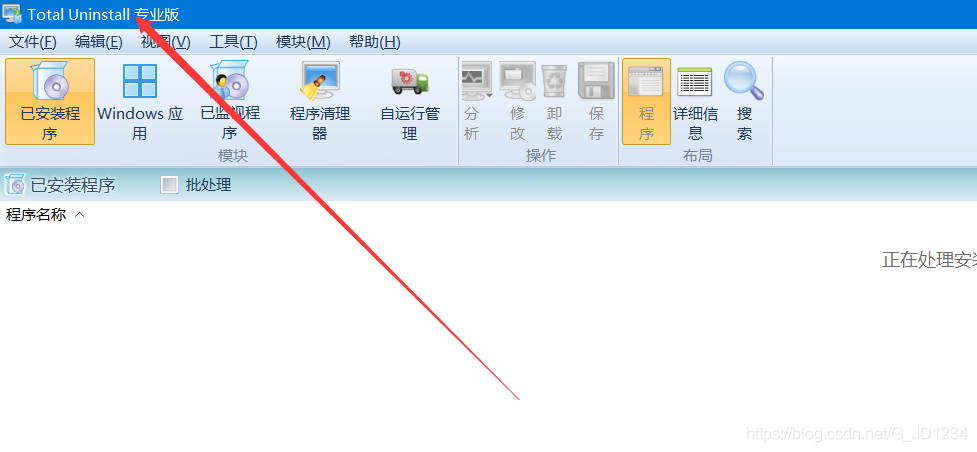The image size is (977, 452).
Task: Open the 编辑(E) menu
Action: click(x=98, y=42)
